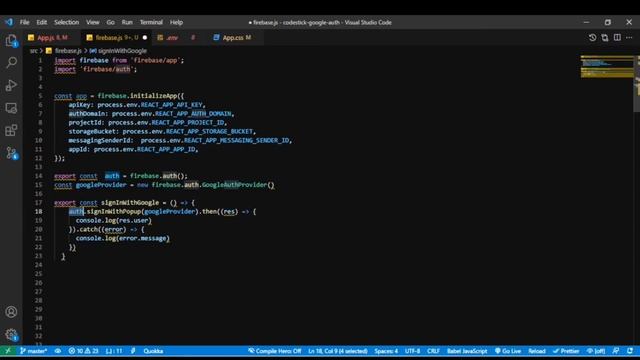This screenshot has width=640, height=360.
Task: Click line number 18 in gutter
Action: tap(38, 211)
